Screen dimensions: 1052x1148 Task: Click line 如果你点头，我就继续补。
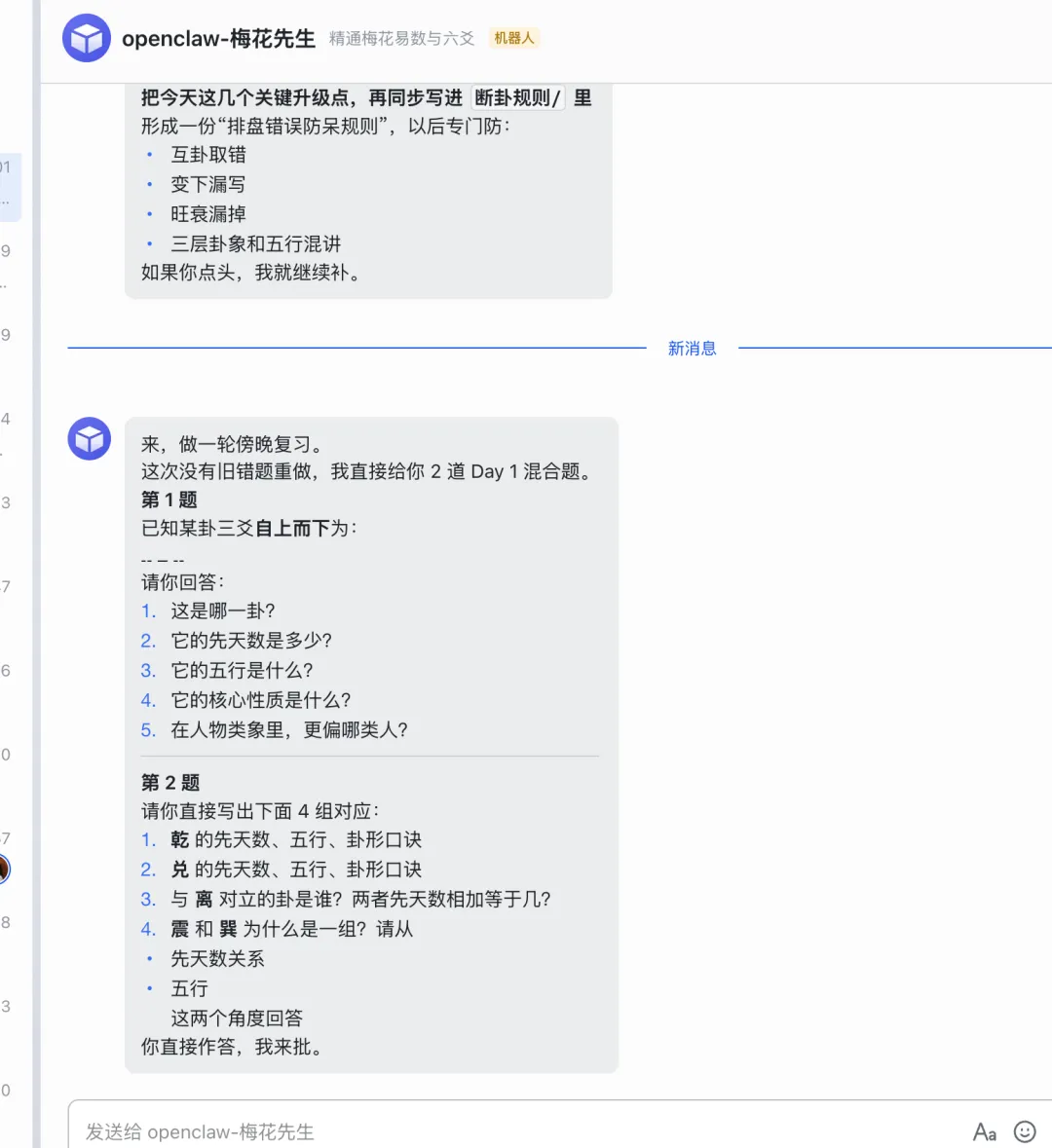(252, 273)
